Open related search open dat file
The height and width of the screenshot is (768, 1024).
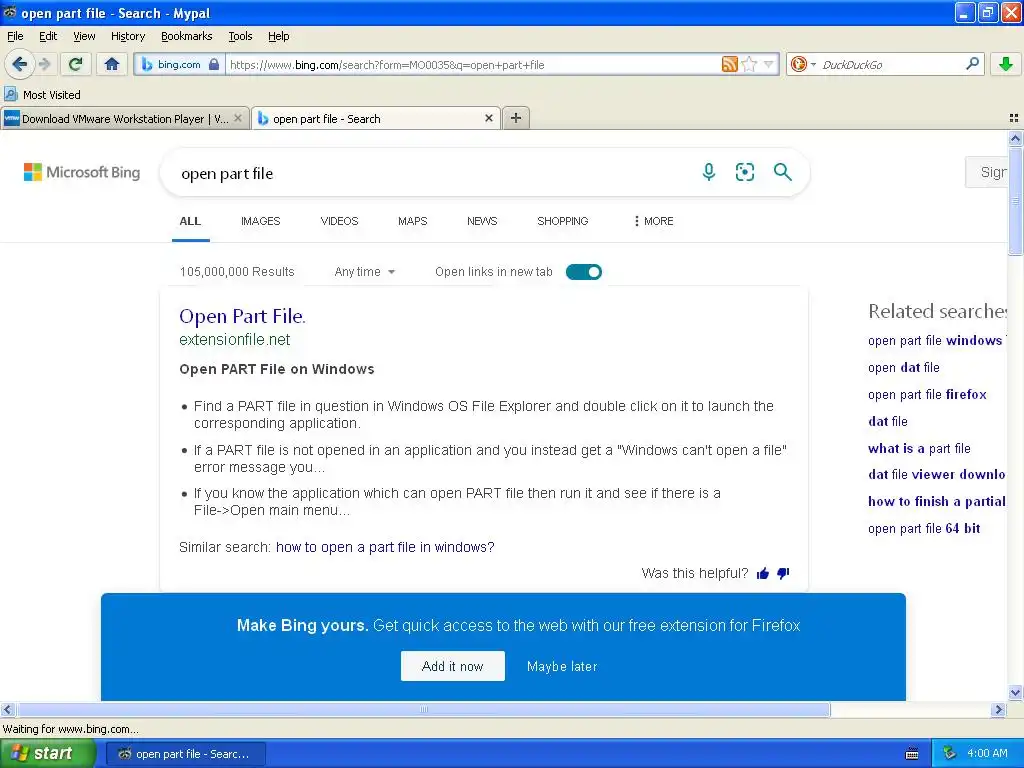[x=904, y=368]
